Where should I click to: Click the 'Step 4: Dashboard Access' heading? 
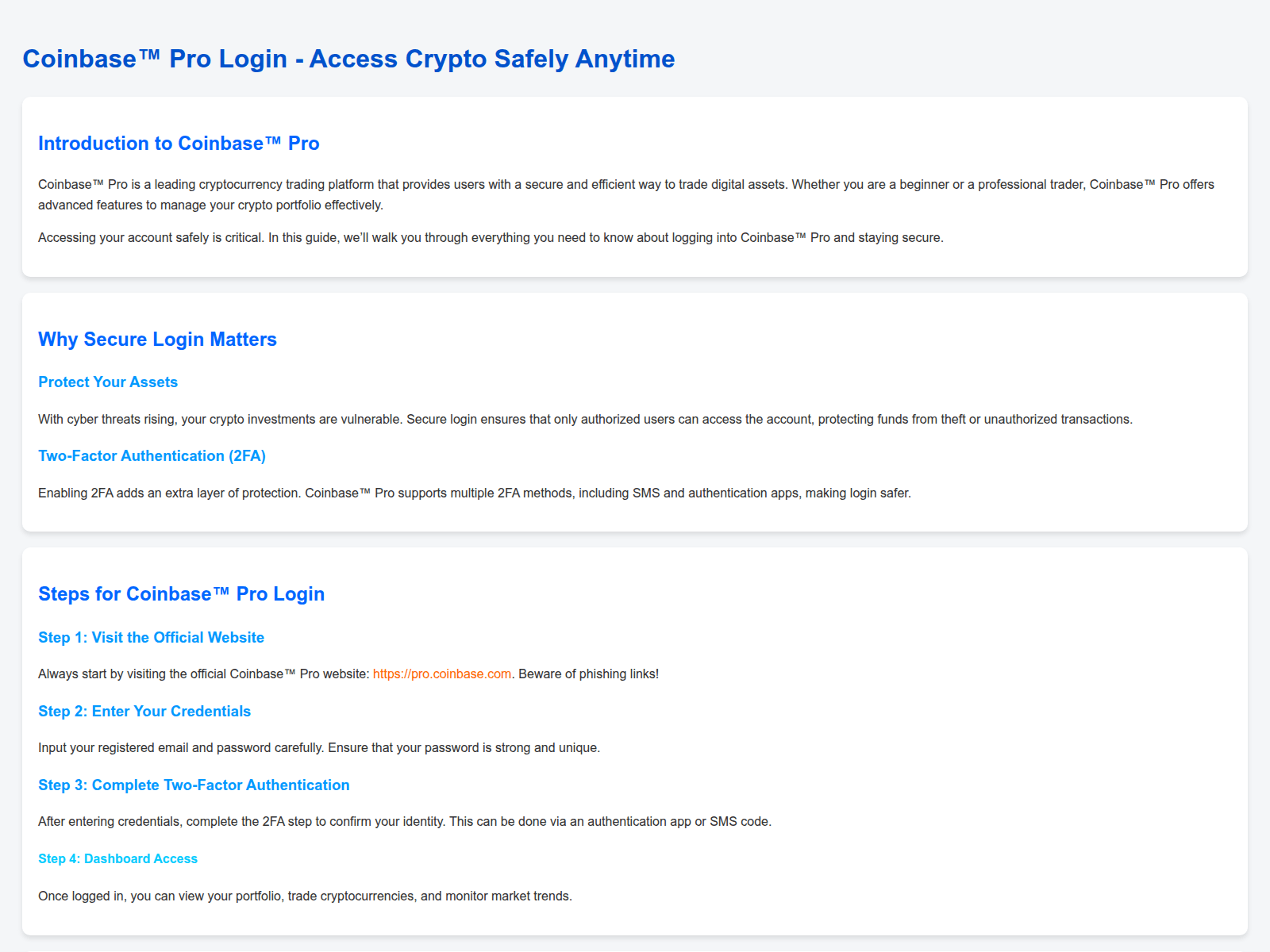click(117, 859)
